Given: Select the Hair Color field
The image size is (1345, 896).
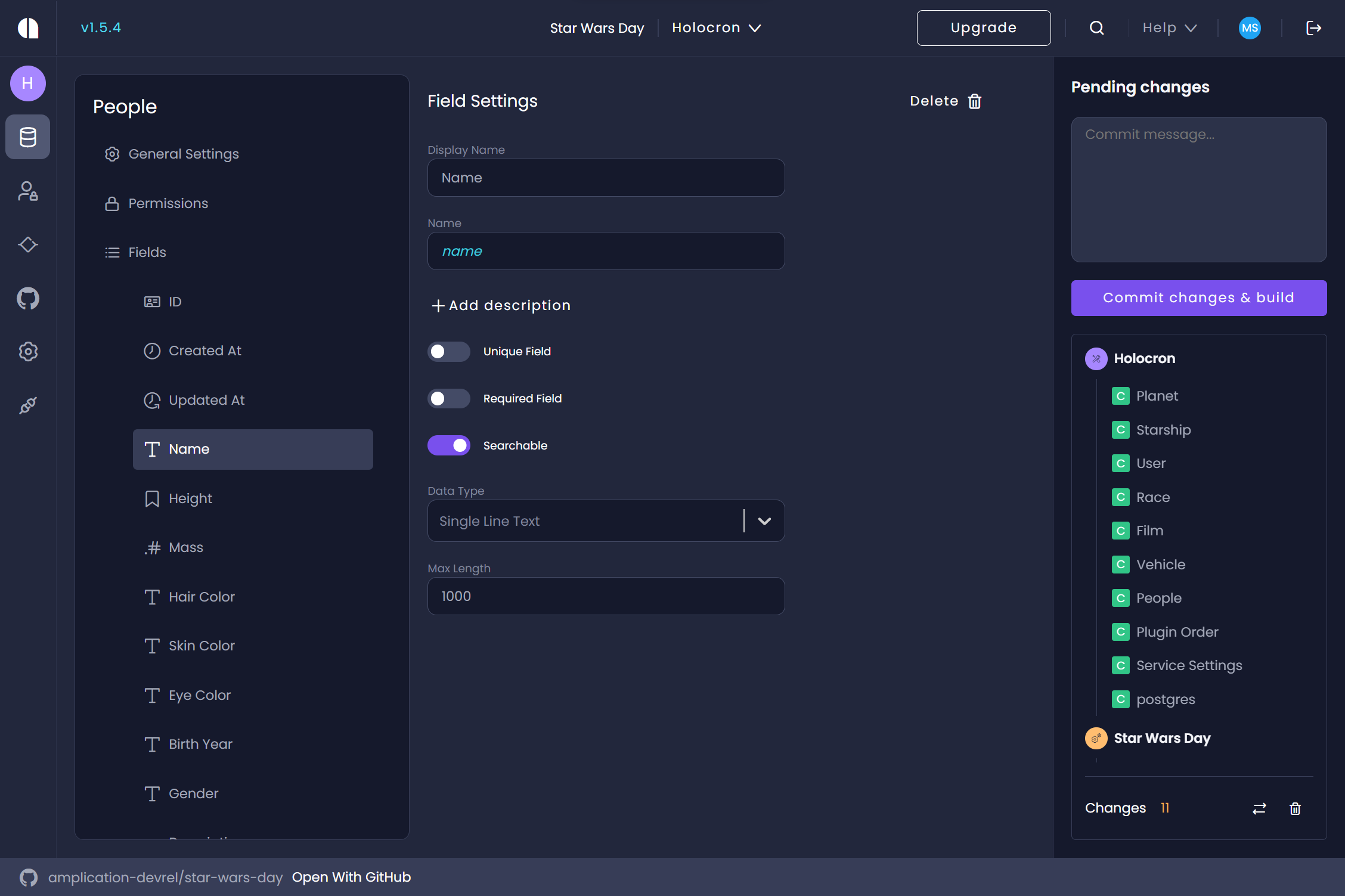Looking at the screenshot, I should (253, 597).
